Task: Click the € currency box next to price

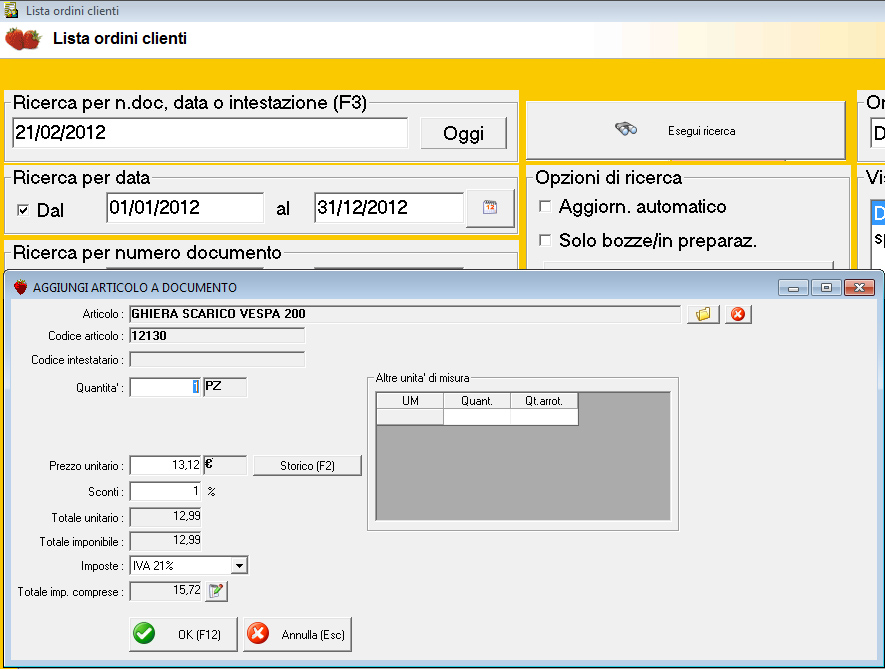Action: (225, 465)
